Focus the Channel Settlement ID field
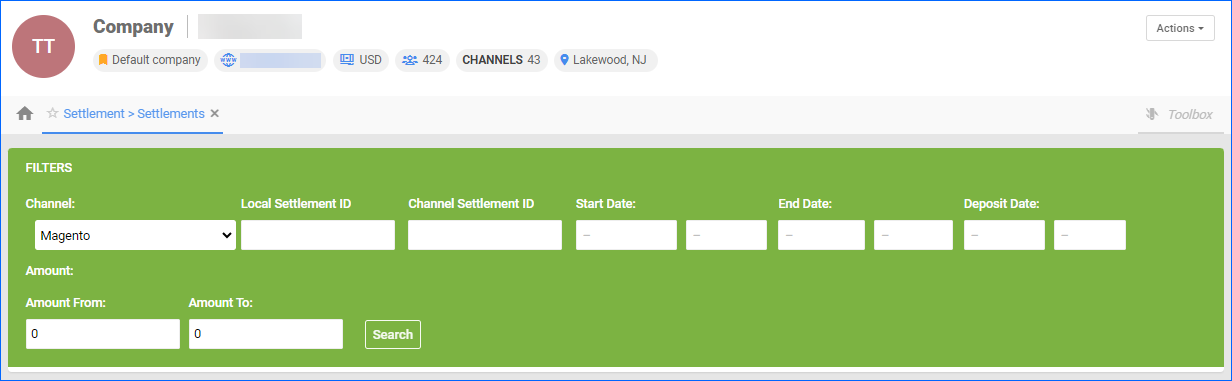1232x381 pixels. point(485,235)
